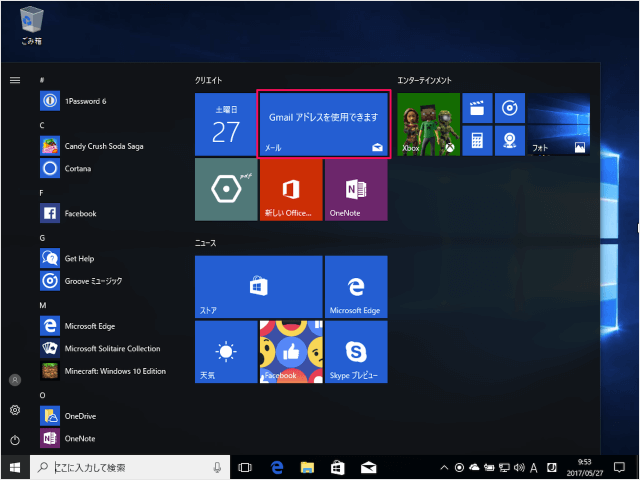Expand the Start menu hamburger button

pyautogui.click(x=15, y=80)
